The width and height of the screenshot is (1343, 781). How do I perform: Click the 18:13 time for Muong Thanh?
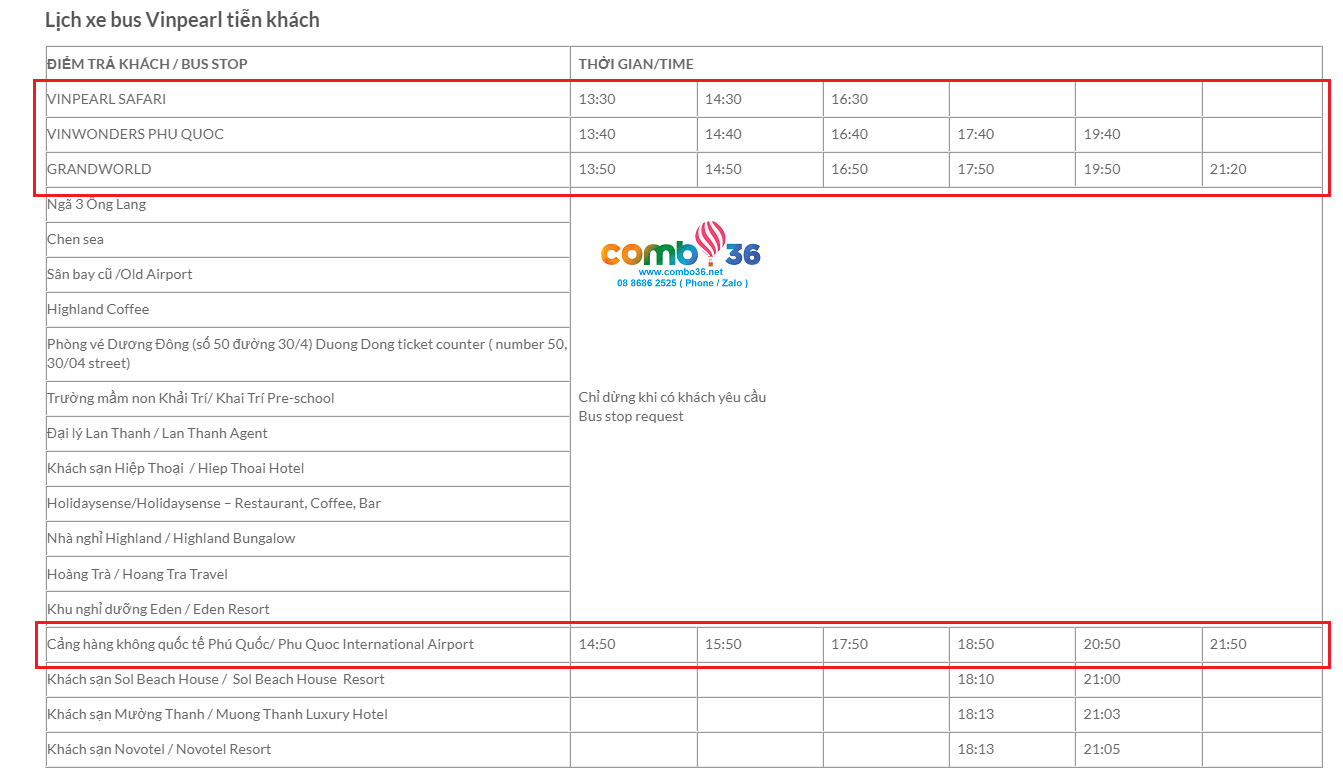click(x=976, y=714)
